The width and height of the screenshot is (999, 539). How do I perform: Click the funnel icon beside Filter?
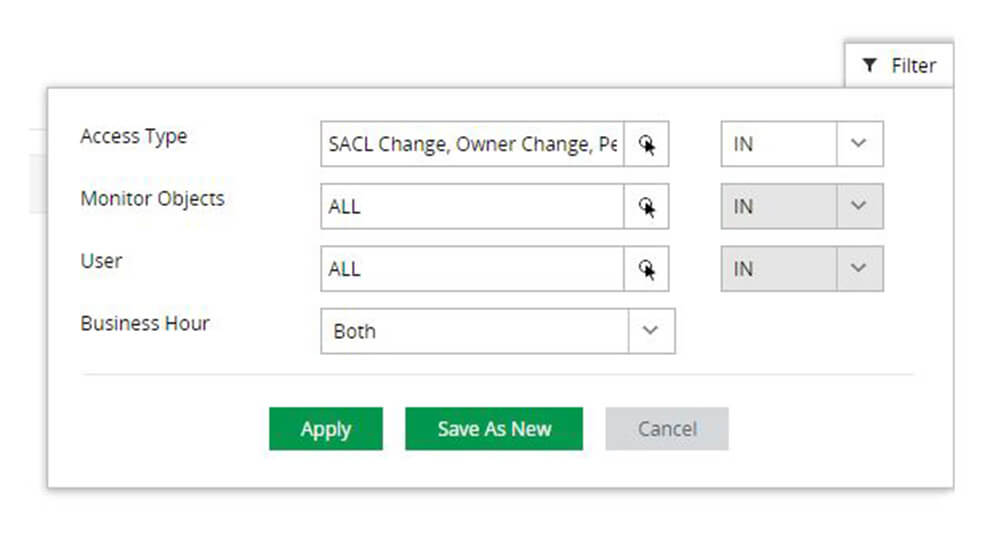click(870, 66)
